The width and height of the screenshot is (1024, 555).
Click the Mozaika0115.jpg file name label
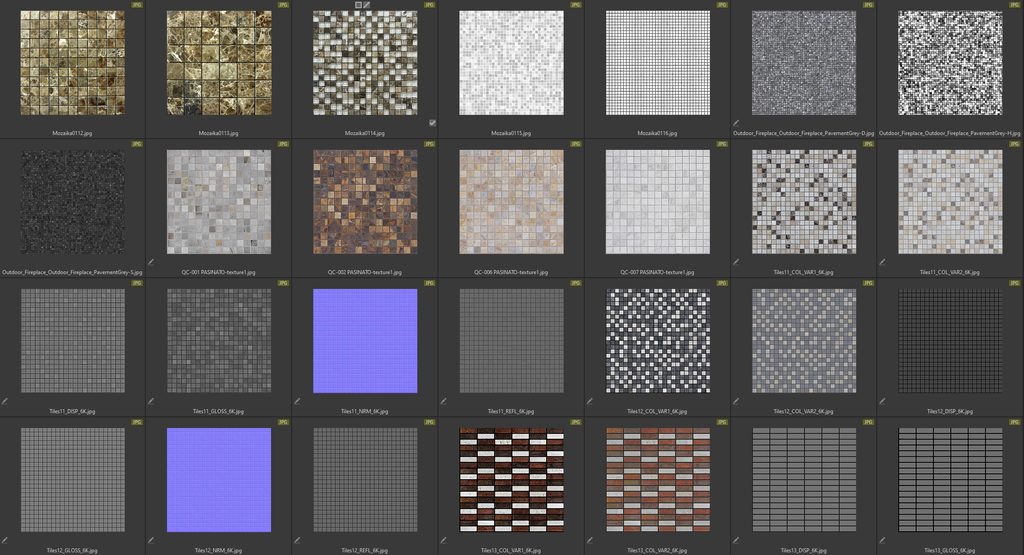point(512,132)
